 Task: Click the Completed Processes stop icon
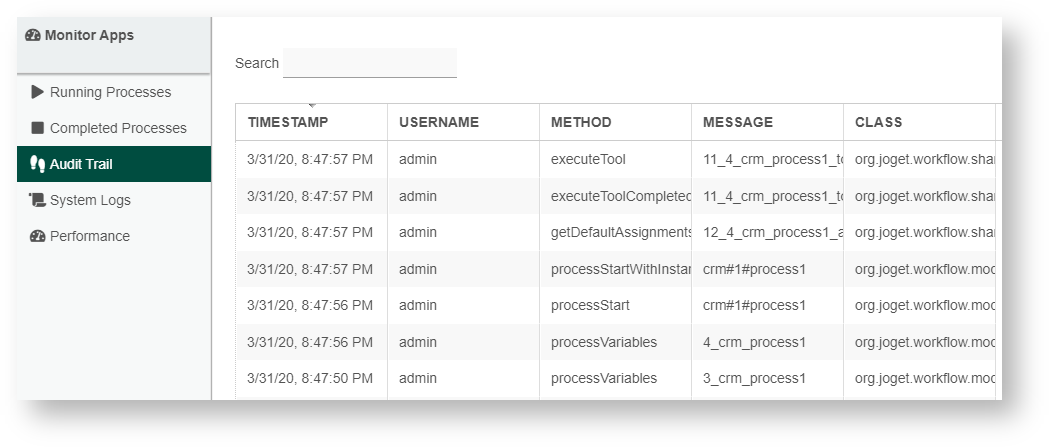pos(38,128)
